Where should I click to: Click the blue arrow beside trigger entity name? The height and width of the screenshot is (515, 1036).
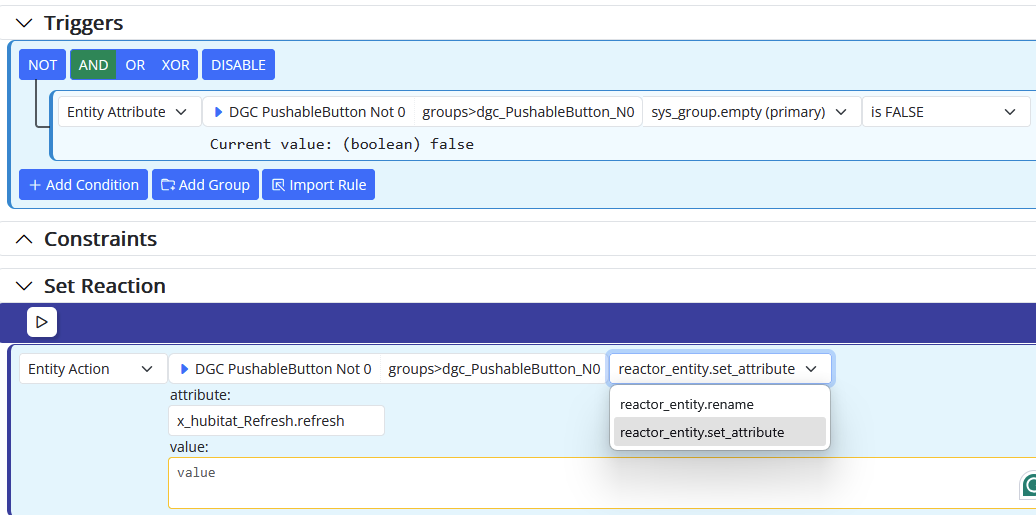click(x=219, y=112)
